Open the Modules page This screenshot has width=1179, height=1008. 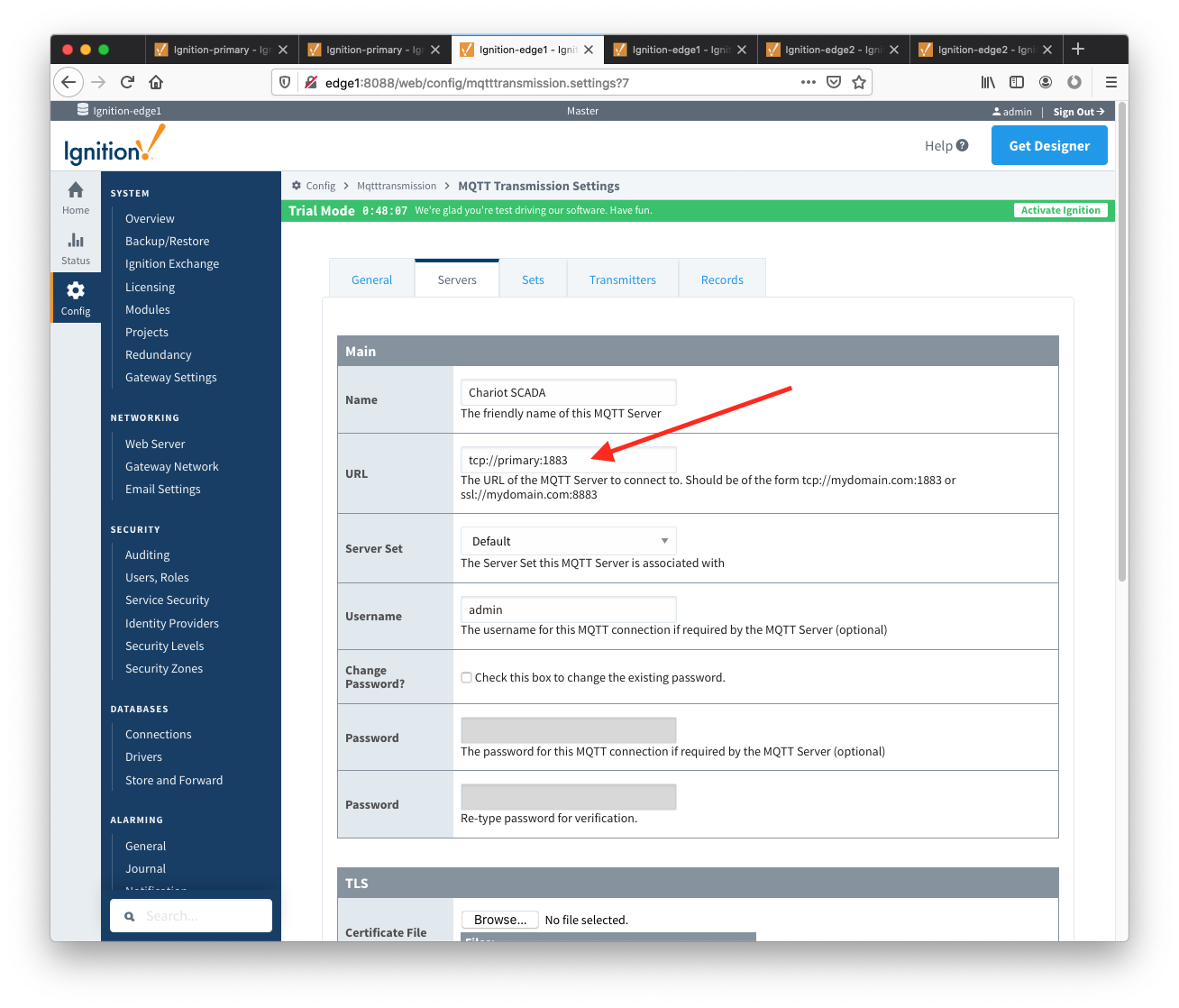148,309
